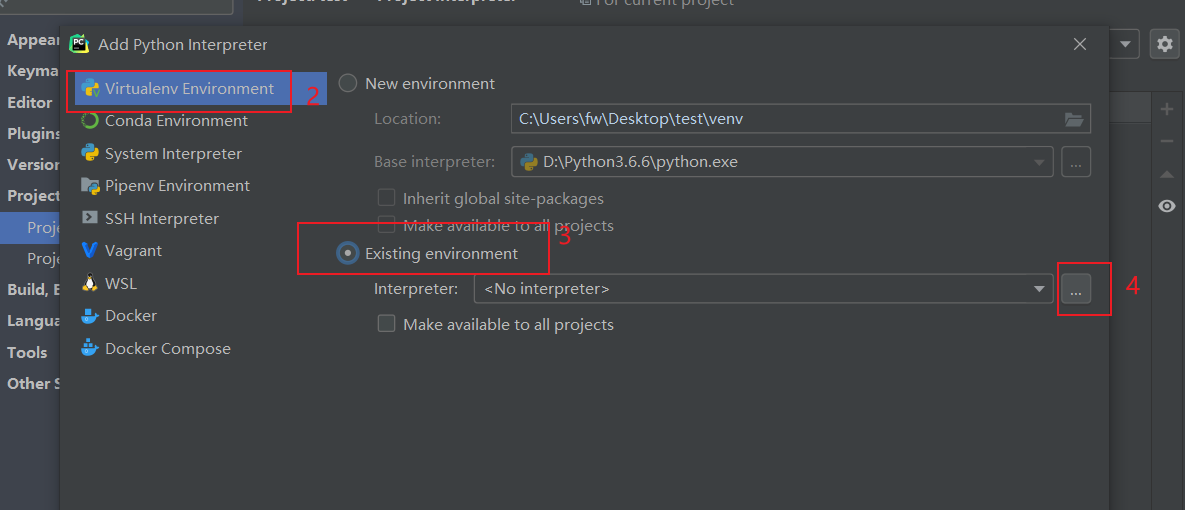
Task: Click the Docker Compose whale icon
Action: click(90, 348)
